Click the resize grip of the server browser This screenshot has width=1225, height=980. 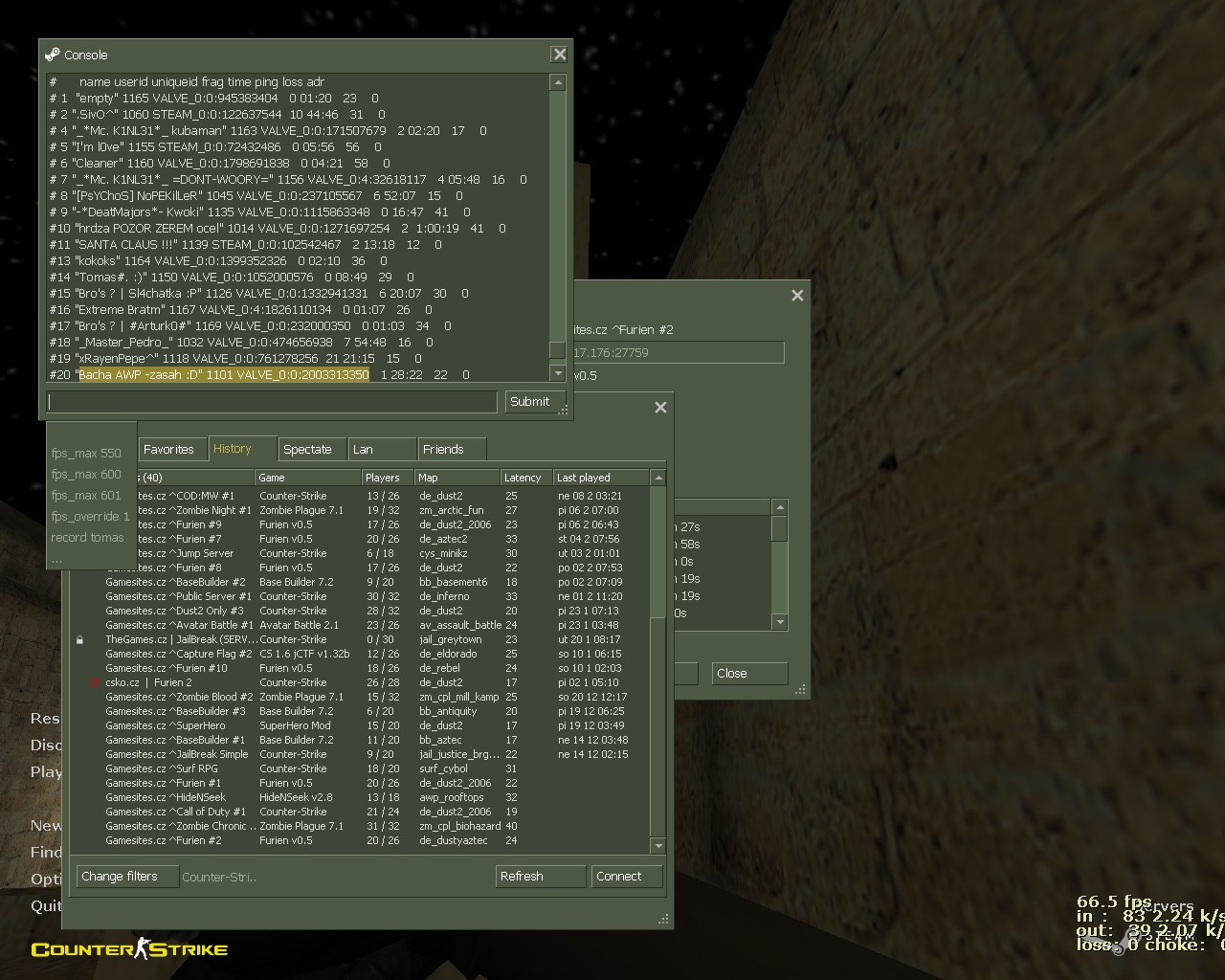click(x=663, y=919)
